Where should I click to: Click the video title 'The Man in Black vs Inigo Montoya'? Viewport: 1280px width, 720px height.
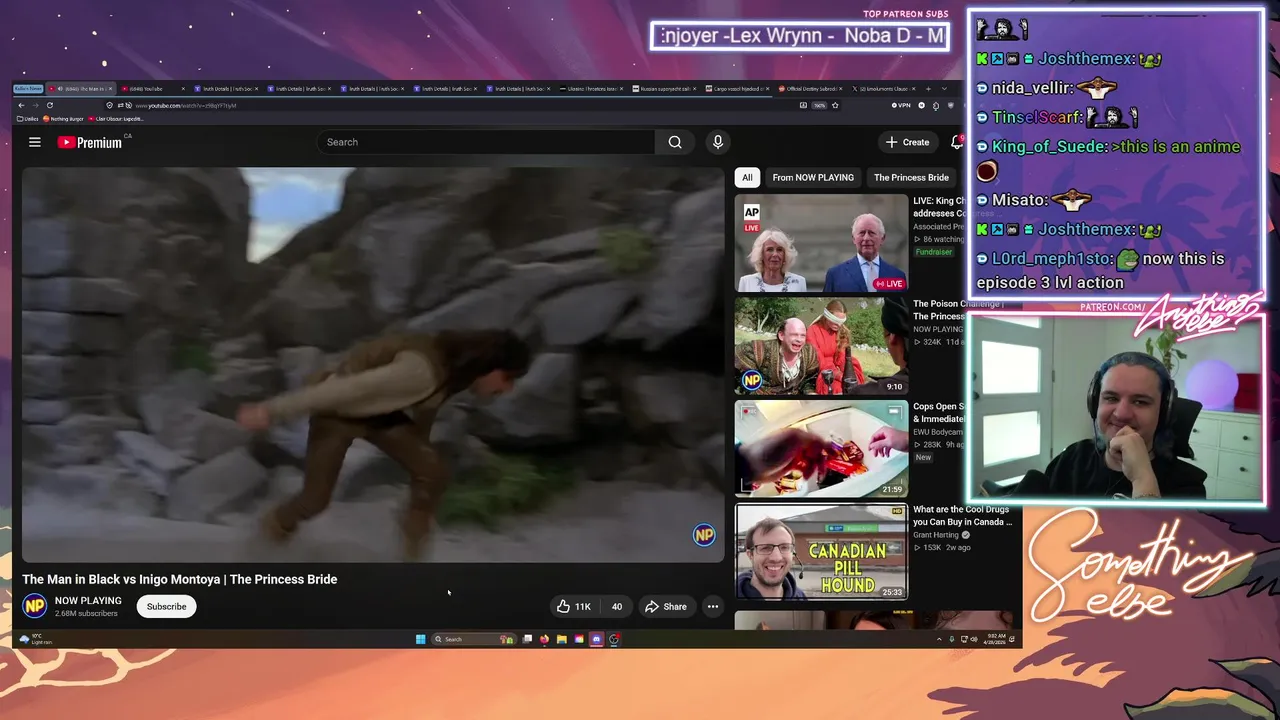[x=180, y=579]
